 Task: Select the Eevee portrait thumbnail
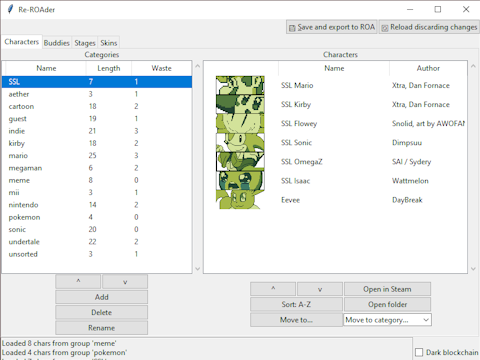pos(240,200)
